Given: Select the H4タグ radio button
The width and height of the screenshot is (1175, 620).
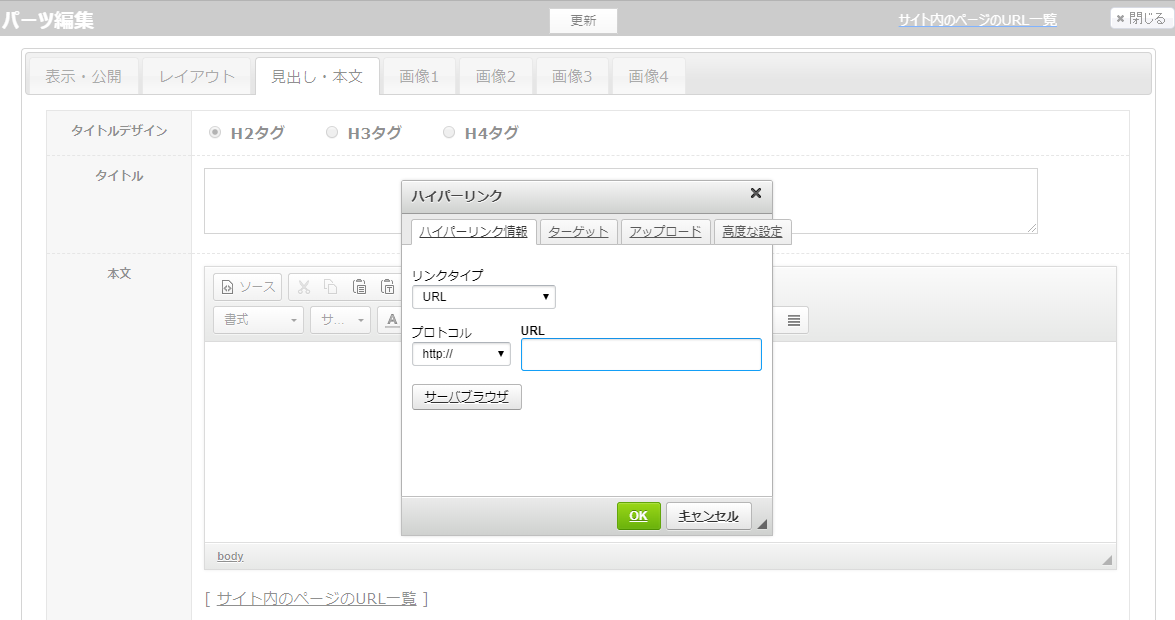Looking at the screenshot, I should click(x=449, y=132).
